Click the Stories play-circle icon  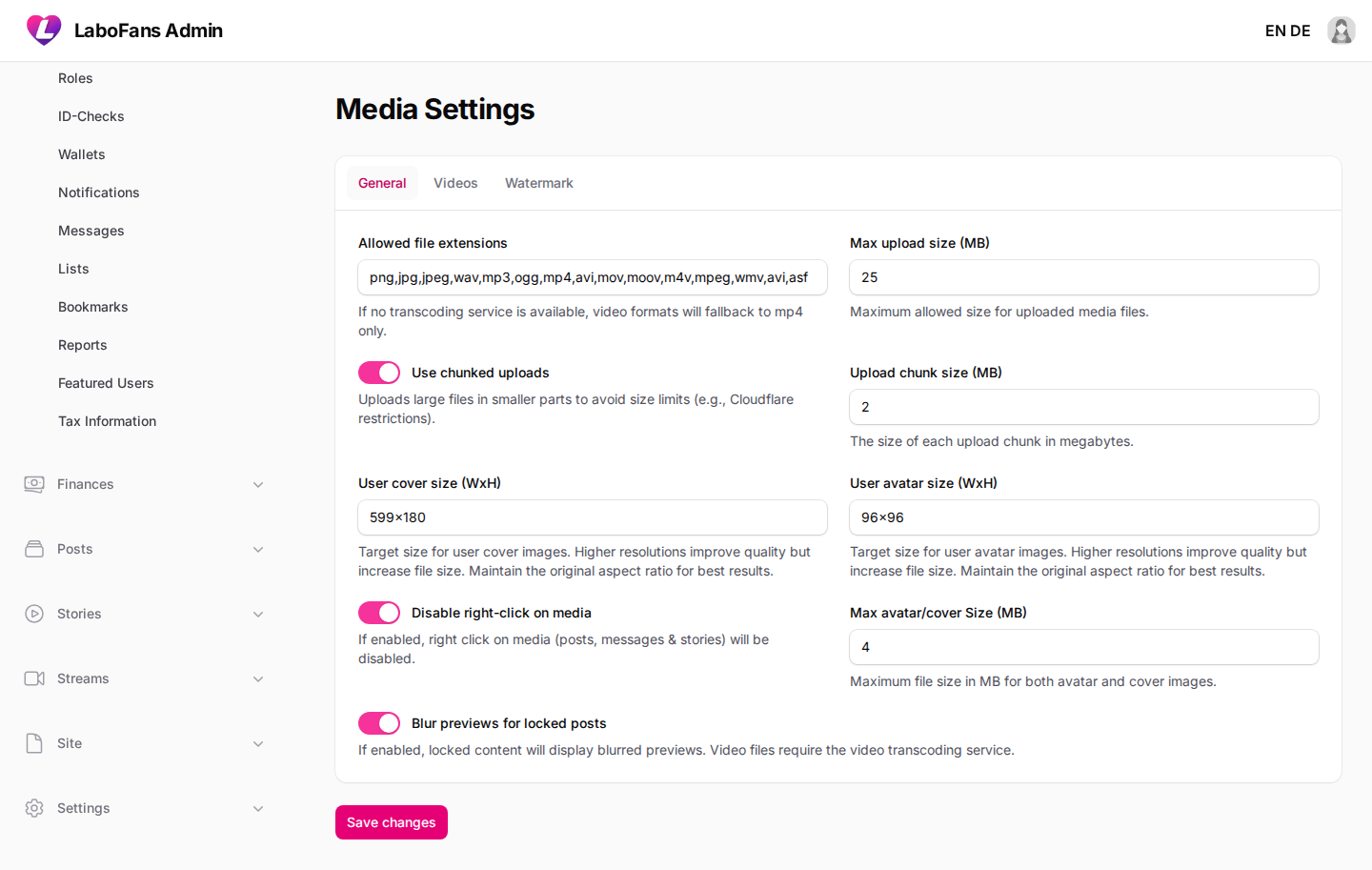[x=34, y=614]
